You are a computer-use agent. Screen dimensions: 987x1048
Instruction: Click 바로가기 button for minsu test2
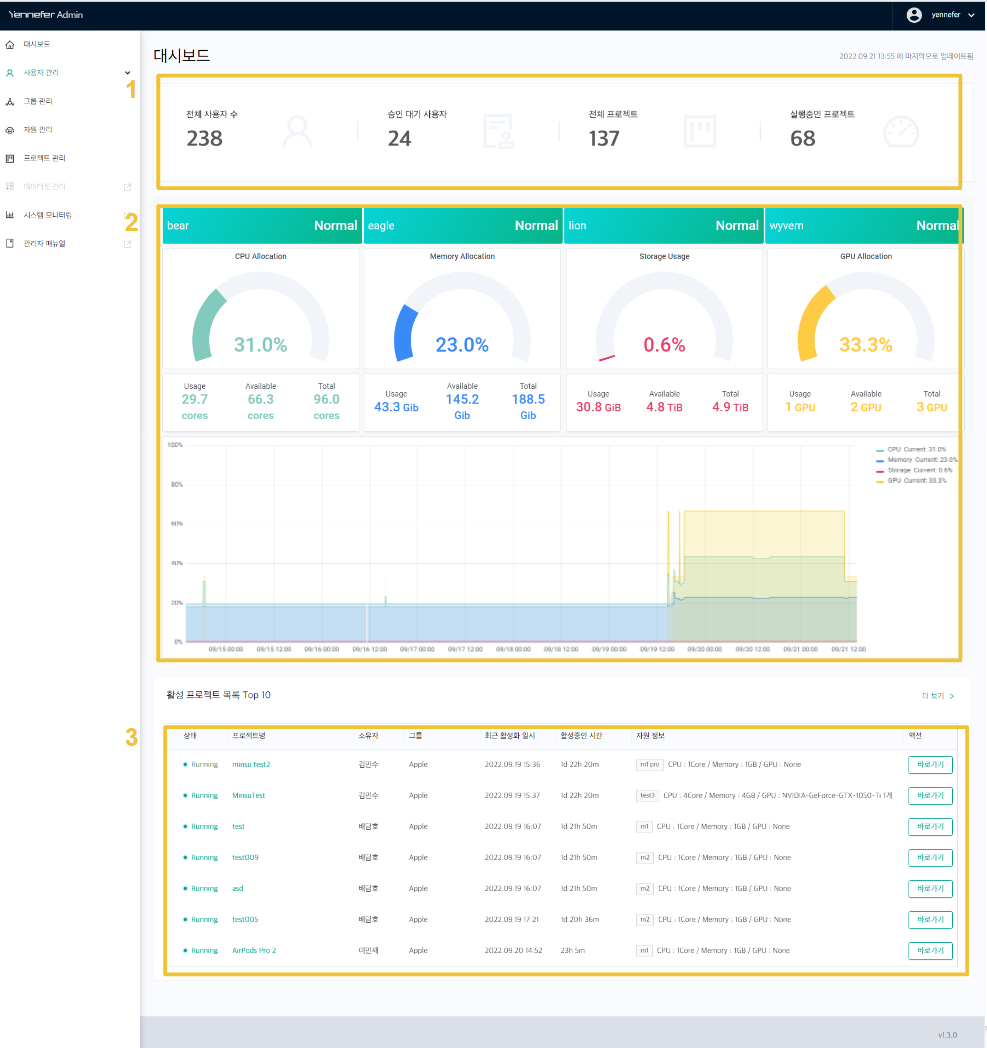tap(930, 764)
